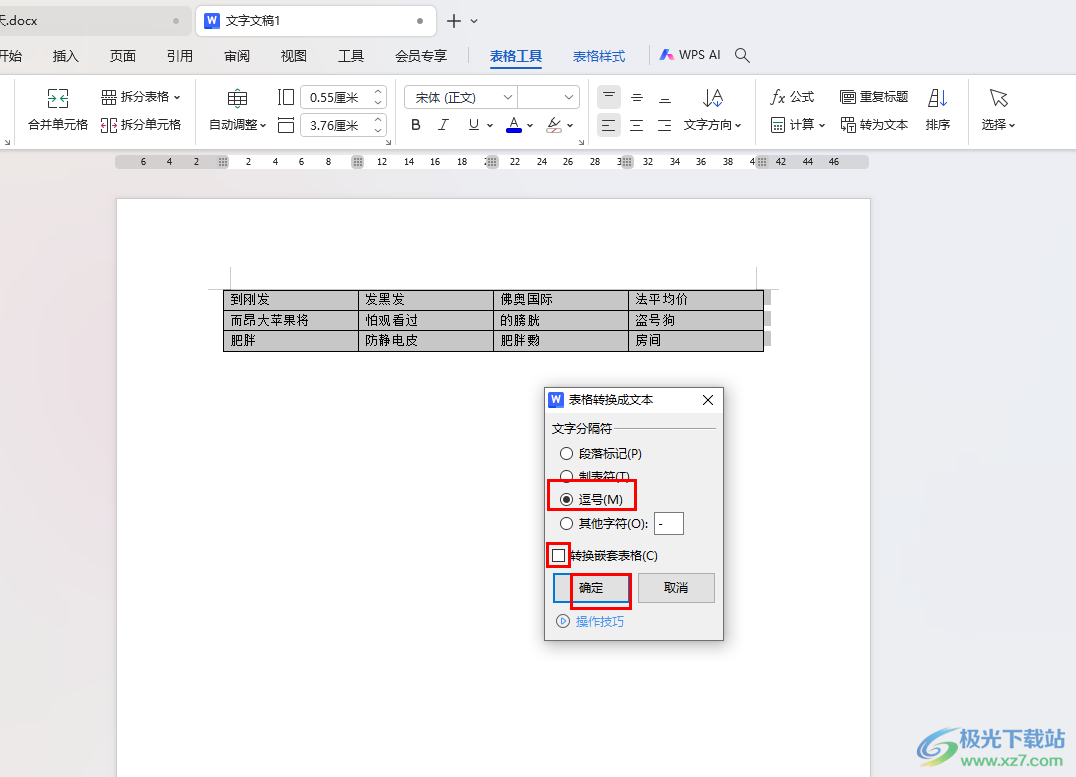Expand highlight color dropdown arrow
The image size is (1076, 777).
click(x=570, y=126)
